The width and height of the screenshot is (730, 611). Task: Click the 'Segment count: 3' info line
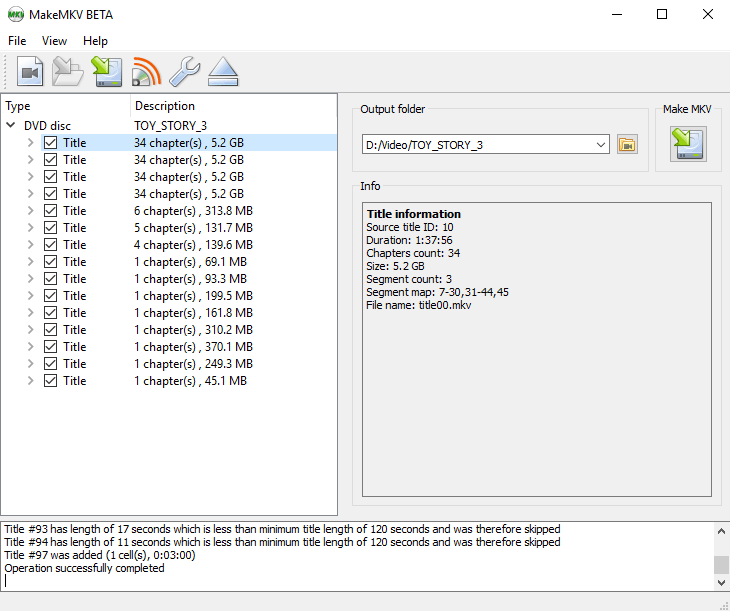(x=409, y=279)
